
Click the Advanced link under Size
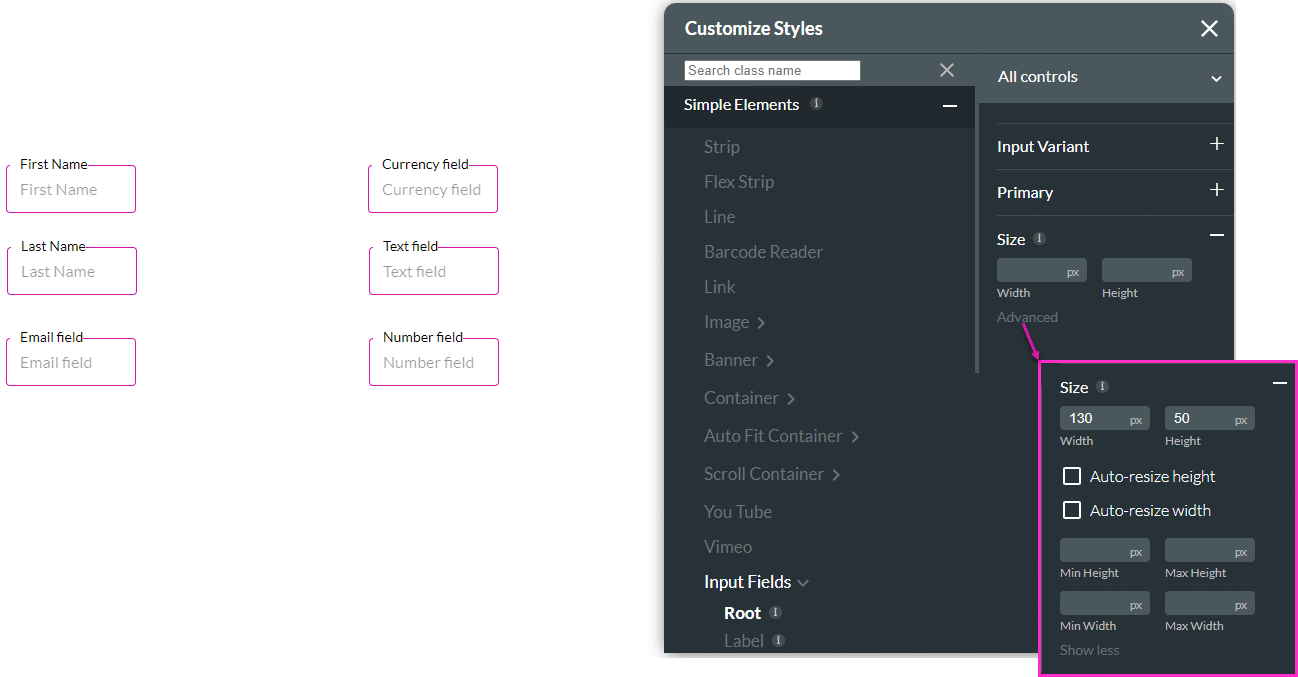[x=1027, y=317]
